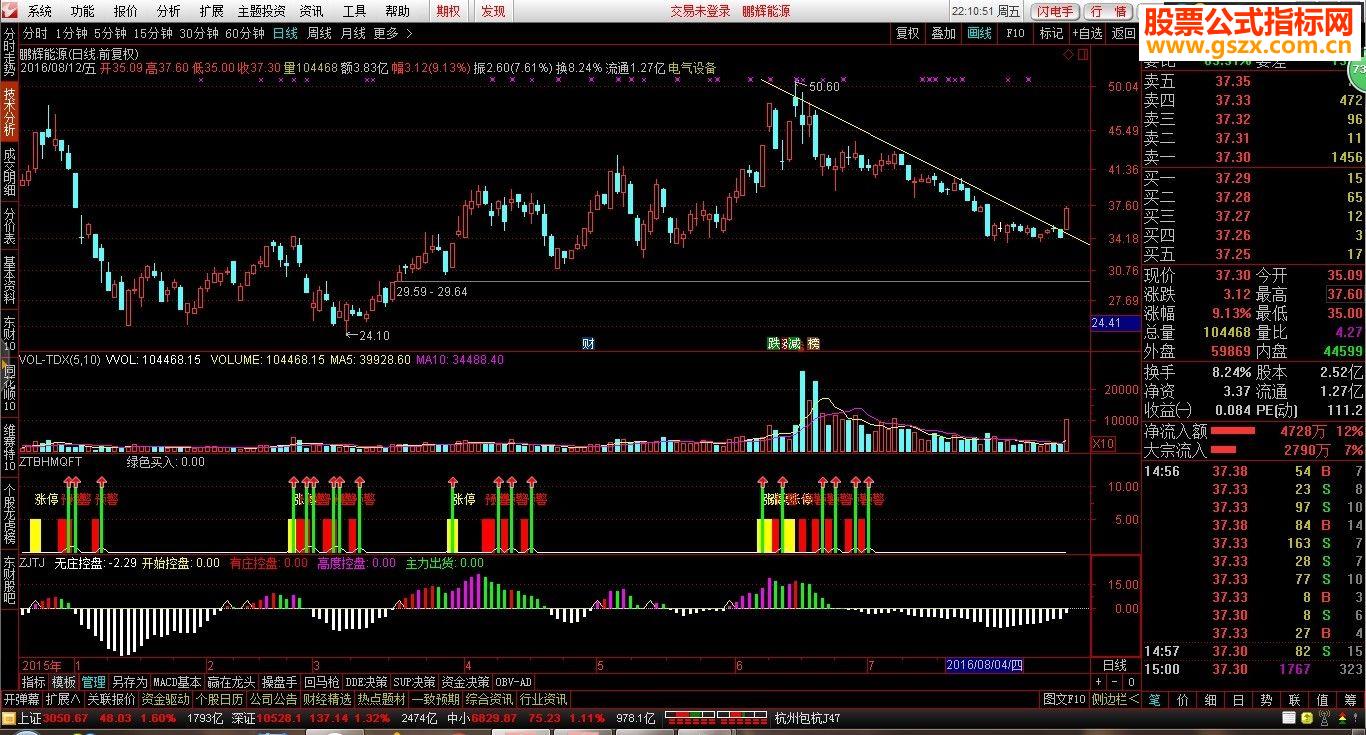The height and width of the screenshot is (735, 1366).
Task: Open 公司公告 info tab
Action: click(273, 700)
